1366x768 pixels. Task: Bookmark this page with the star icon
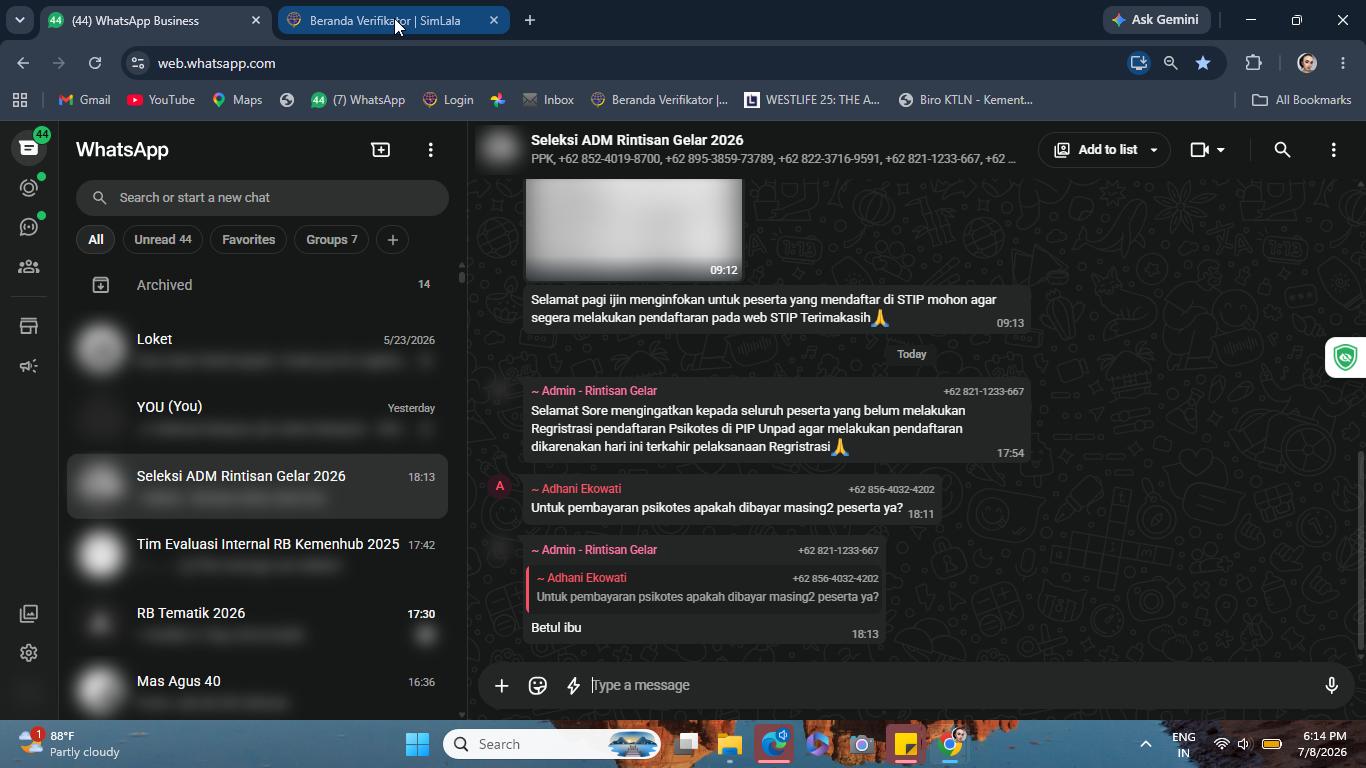coord(1203,63)
